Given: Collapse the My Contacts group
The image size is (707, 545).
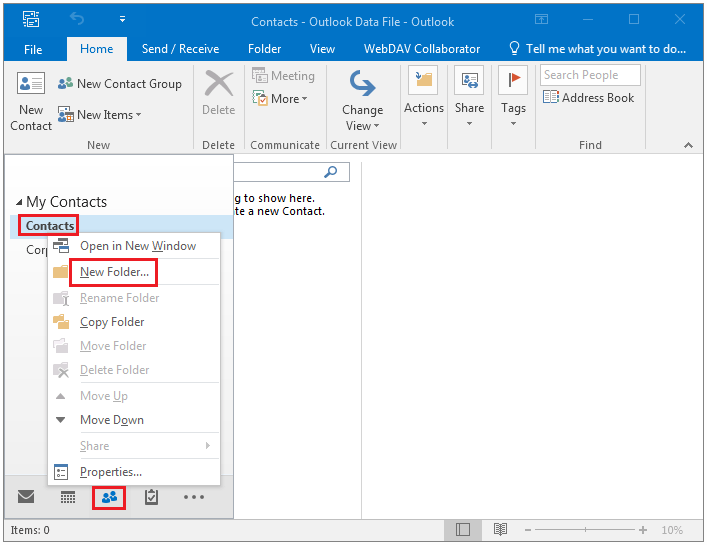Looking at the screenshot, I should pyautogui.click(x=19, y=202).
